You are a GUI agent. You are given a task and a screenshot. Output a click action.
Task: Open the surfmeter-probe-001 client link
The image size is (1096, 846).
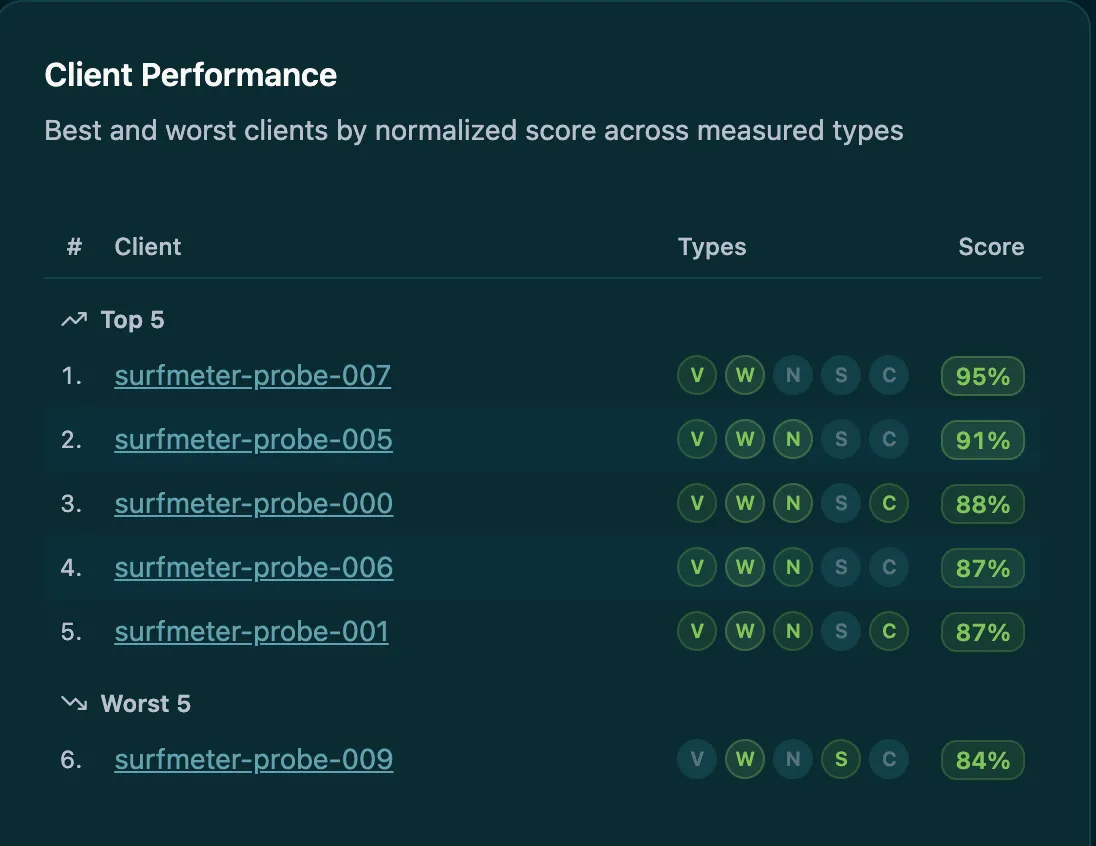pyautogui.click(x=252, y=631)
